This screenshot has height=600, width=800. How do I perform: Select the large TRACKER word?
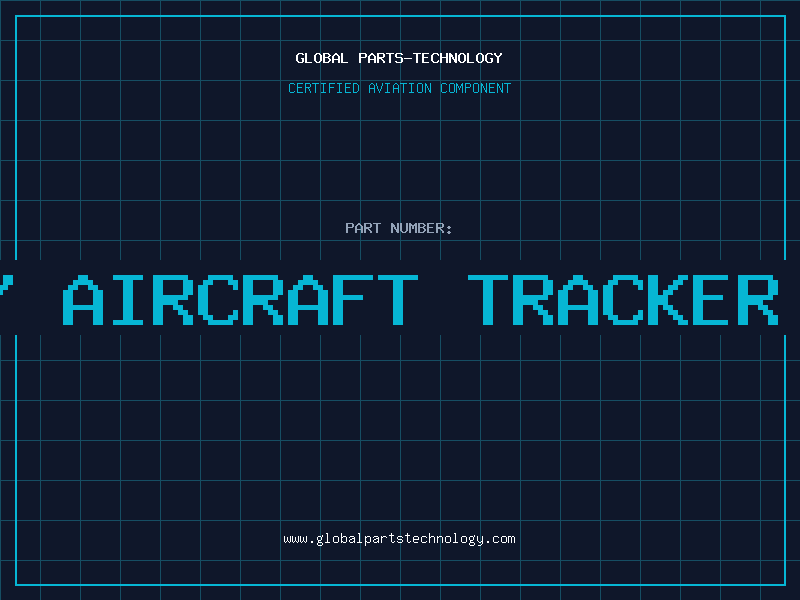623,300
